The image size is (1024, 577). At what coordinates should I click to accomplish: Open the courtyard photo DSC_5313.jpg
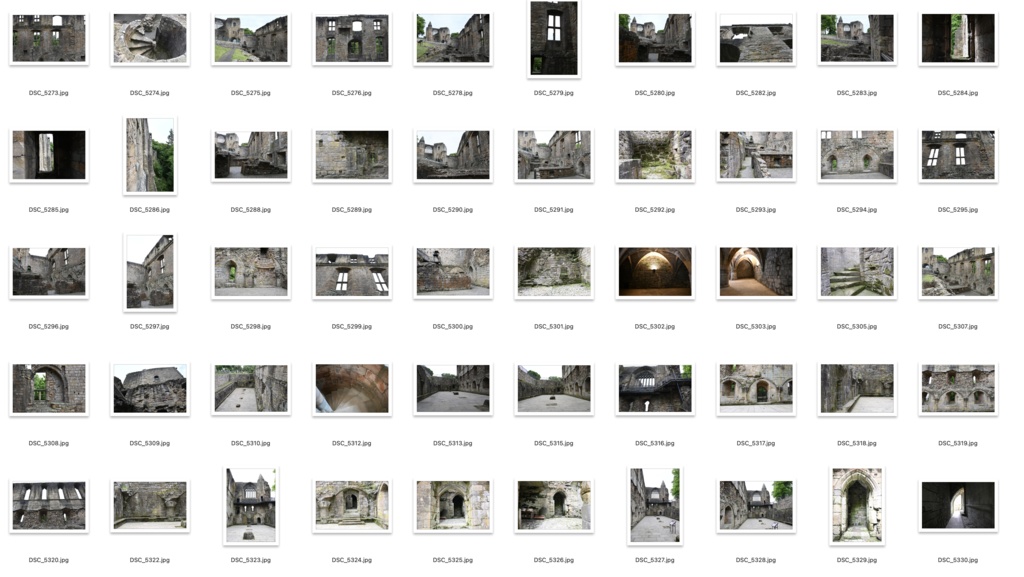pyautogui.click(x=452, y=388)
